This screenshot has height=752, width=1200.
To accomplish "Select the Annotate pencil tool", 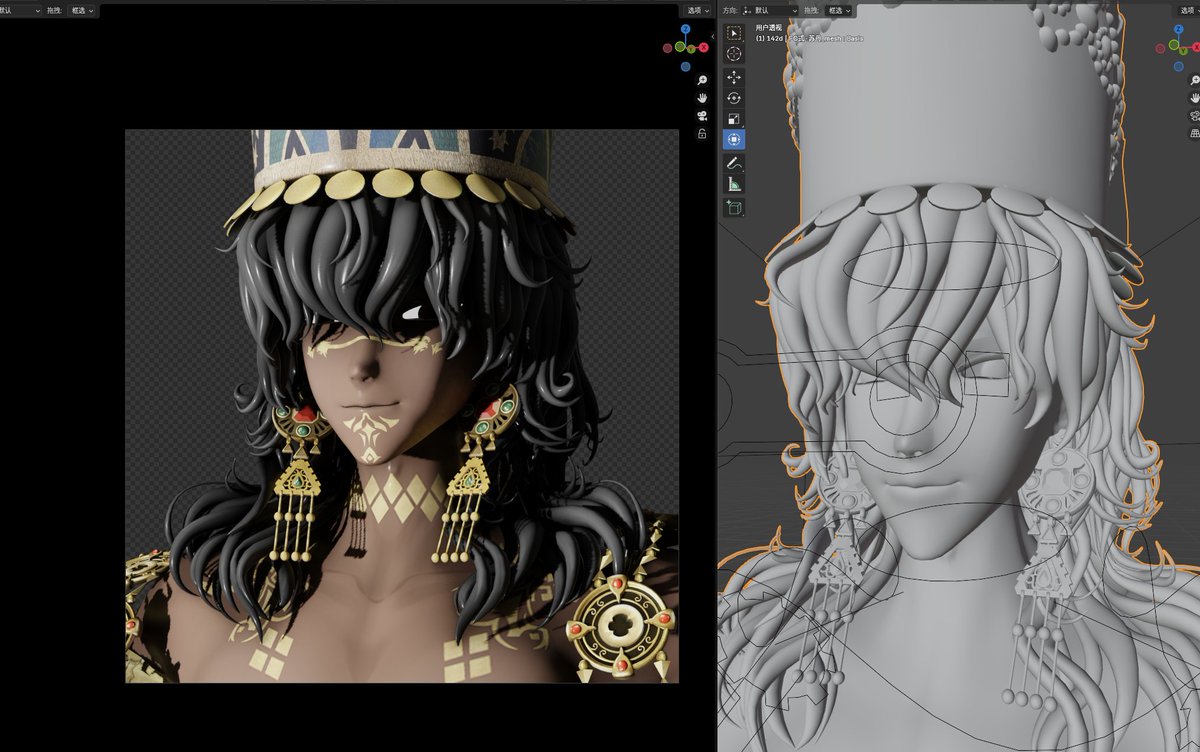I will [x=734, y=162].
